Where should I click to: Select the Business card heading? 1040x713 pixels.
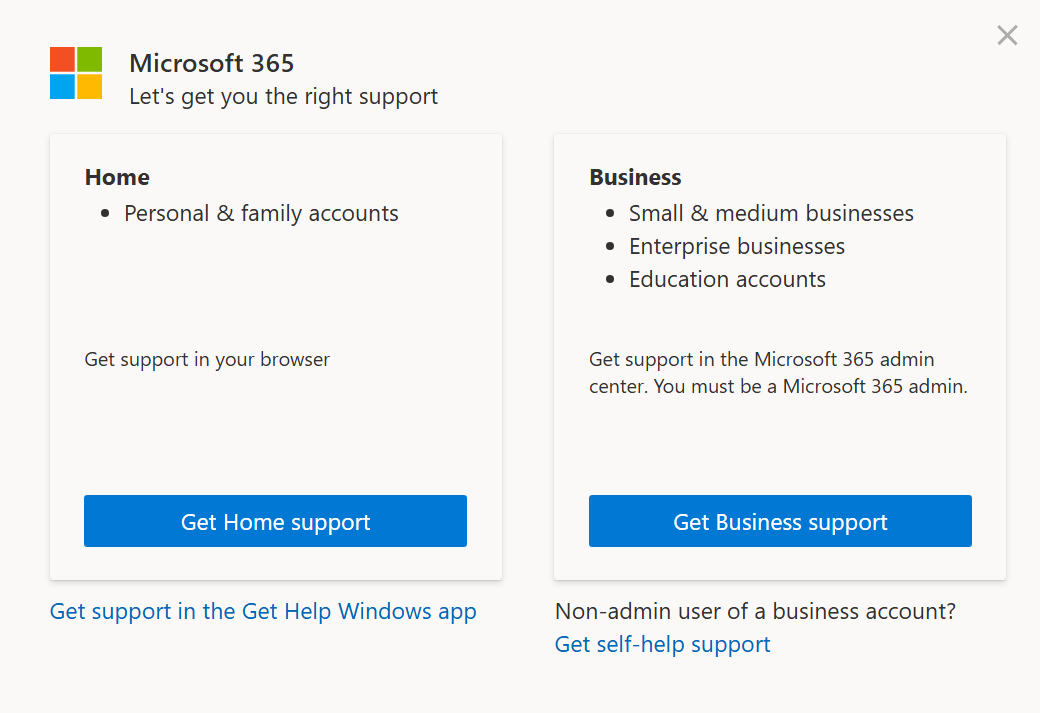pyautogui.click(x=635, y=177)
